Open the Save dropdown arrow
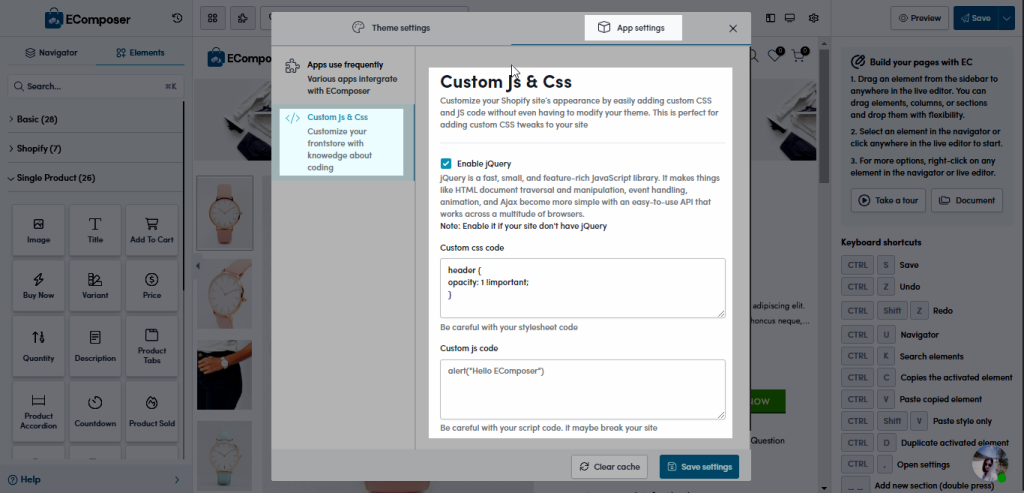This screenshot has height=493, width=1024. pos(1005,18)
